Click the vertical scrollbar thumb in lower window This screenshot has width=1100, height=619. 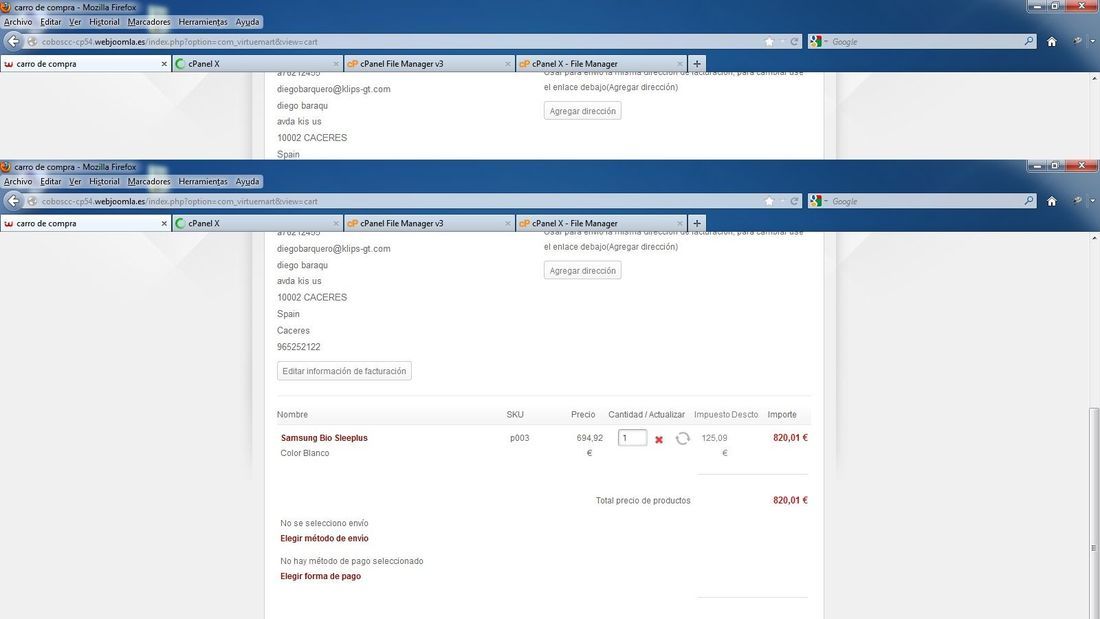(1093, 512)
